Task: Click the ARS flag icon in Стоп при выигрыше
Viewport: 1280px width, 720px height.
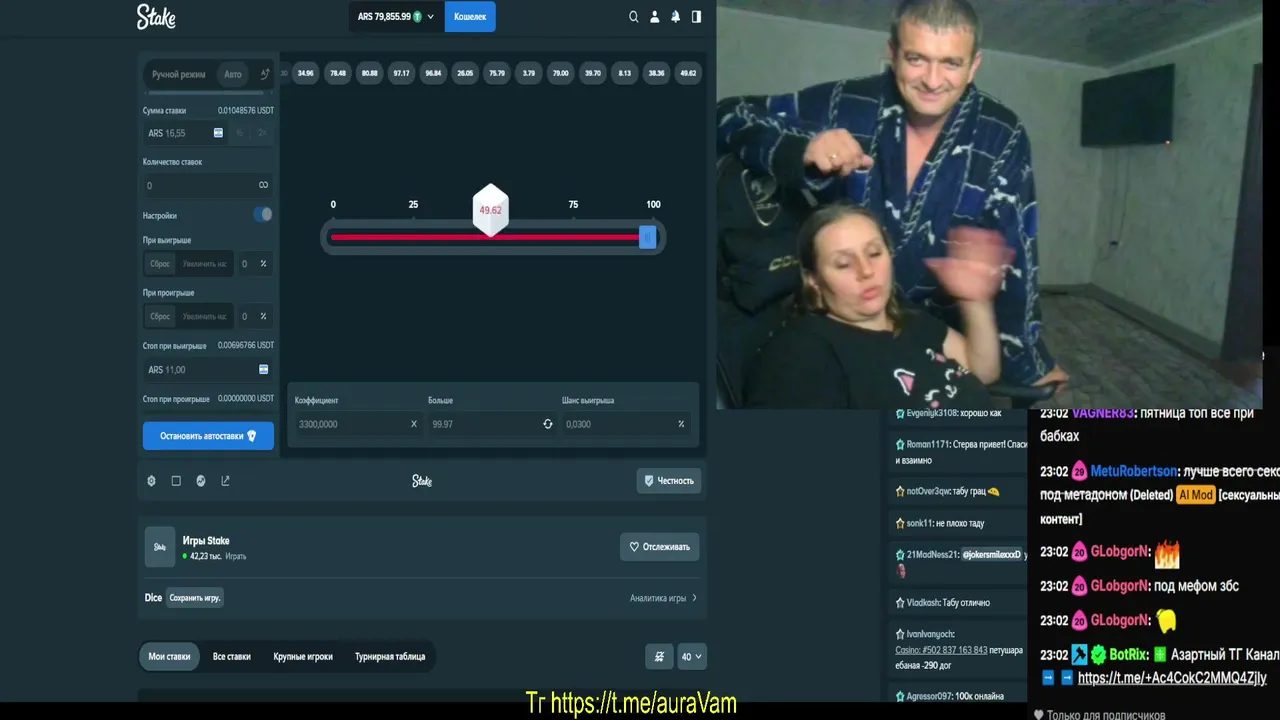Action: (264, 370)
